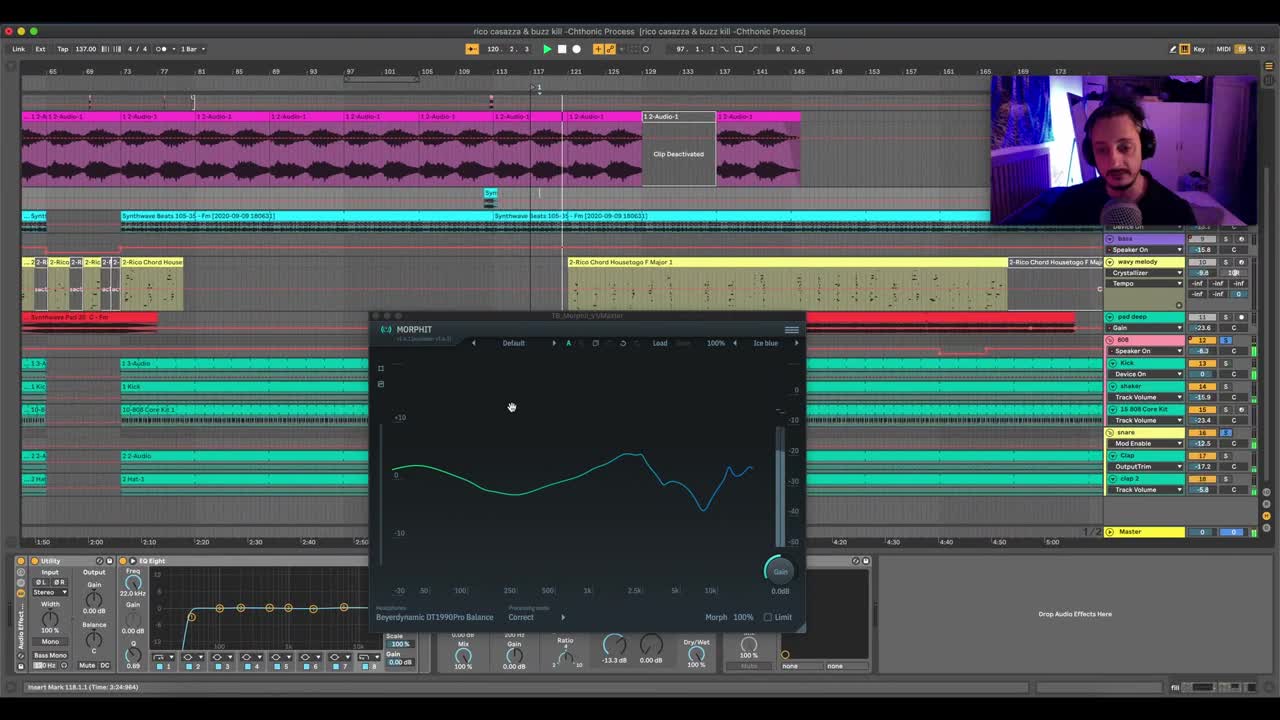Click the arrow next to Correct mode
Viewport: 1280px width, 720px height.
[x=563, y=617]
